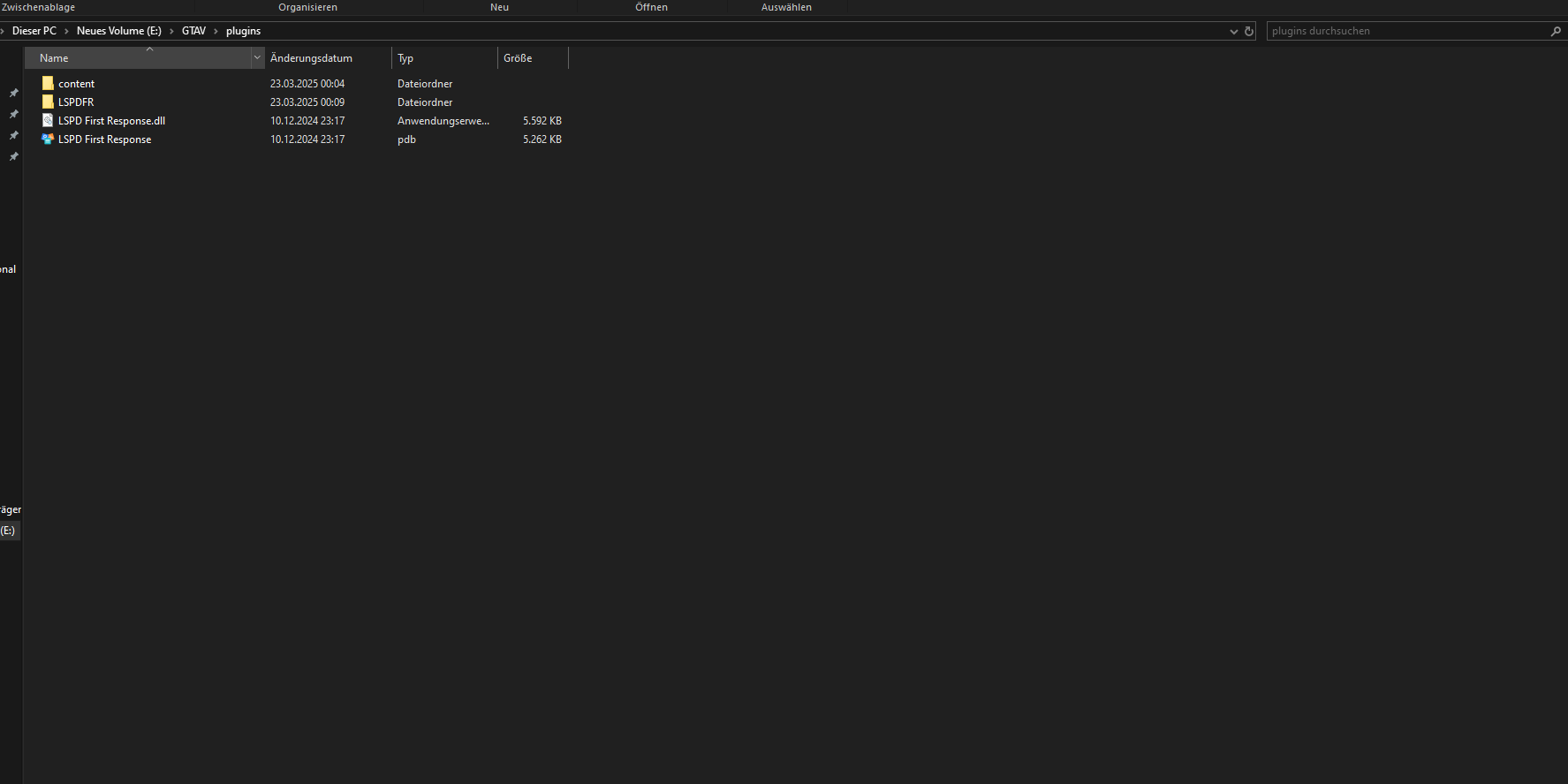Navigate to Dieser PC in breadcrumb
This screenshot has width=1568, height=784.
(x=34, y=31)
